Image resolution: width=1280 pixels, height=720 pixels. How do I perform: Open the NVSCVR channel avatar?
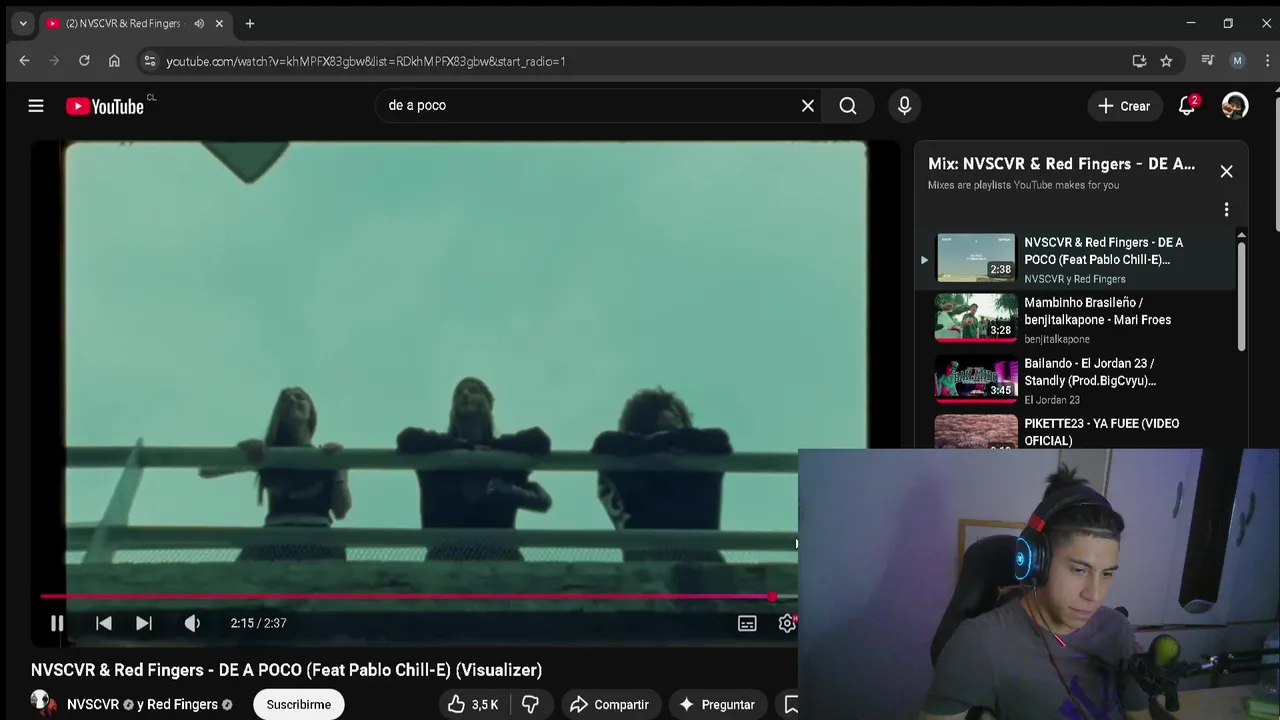43,704
